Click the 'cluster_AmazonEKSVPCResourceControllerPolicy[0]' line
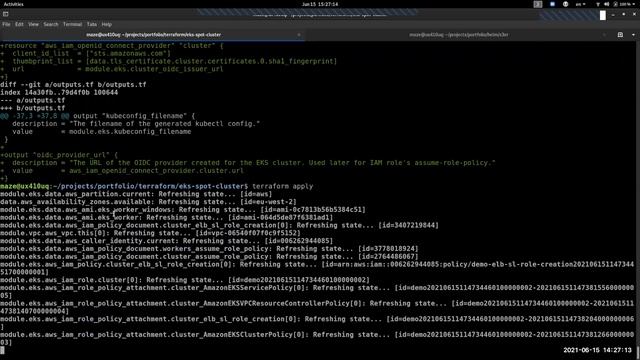This screenshot has height=360, width=640. tap(317, 307)
